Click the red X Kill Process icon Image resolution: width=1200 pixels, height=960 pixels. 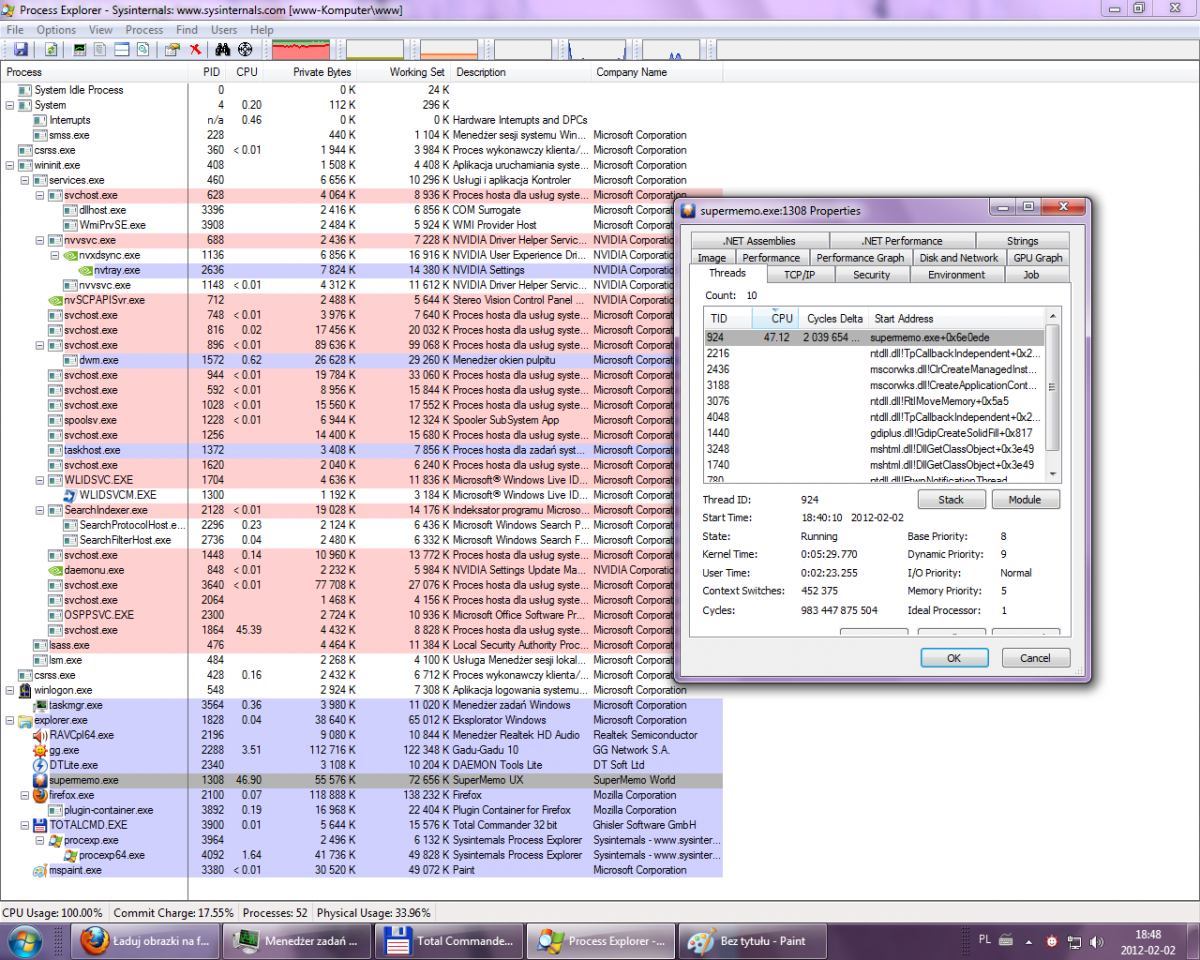click(x=196, y=49)
